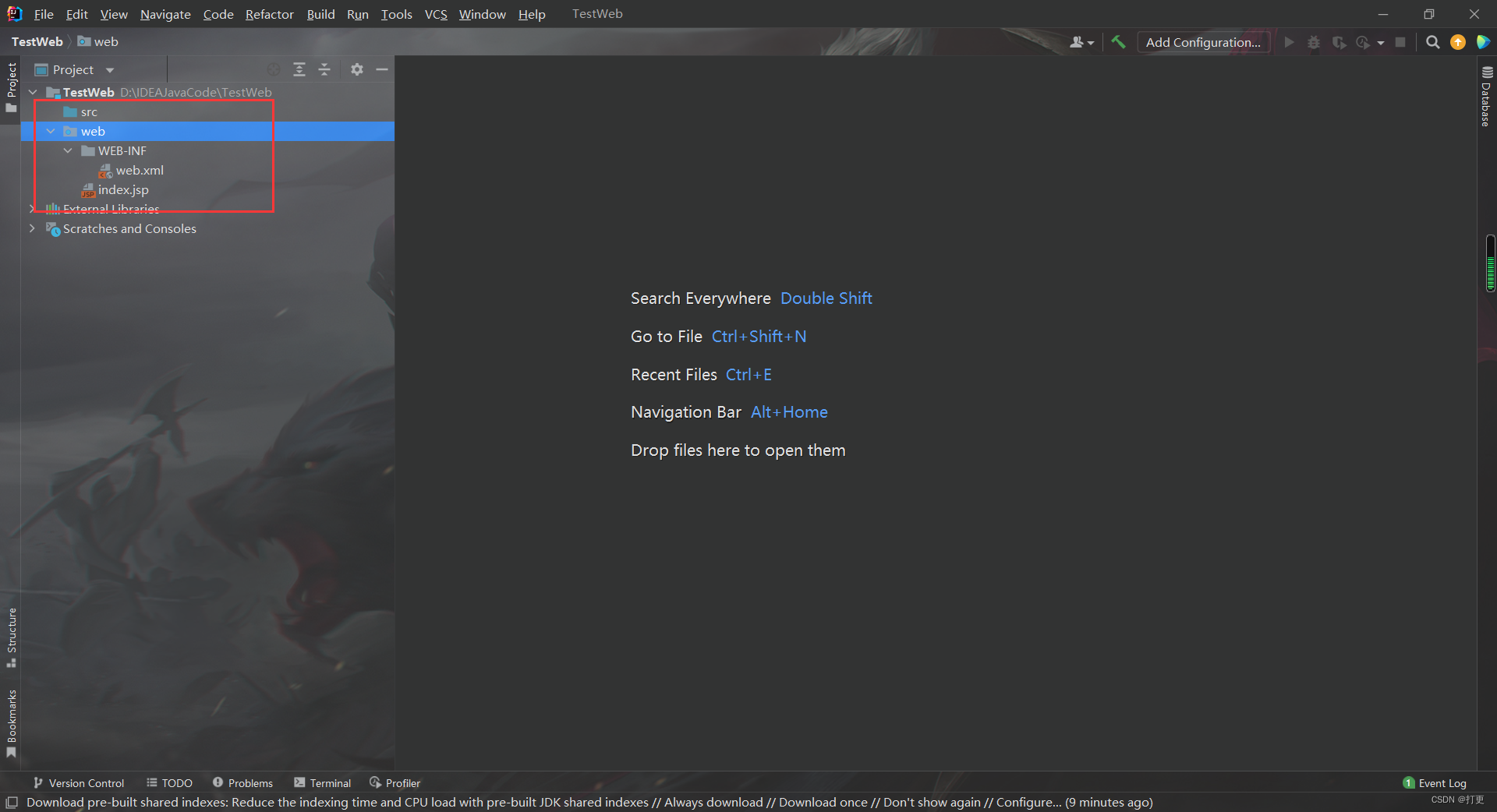The height and width of the screenshot is (812, 1497).
Task: Click Add Configuration button
Action: point(1203,42)
